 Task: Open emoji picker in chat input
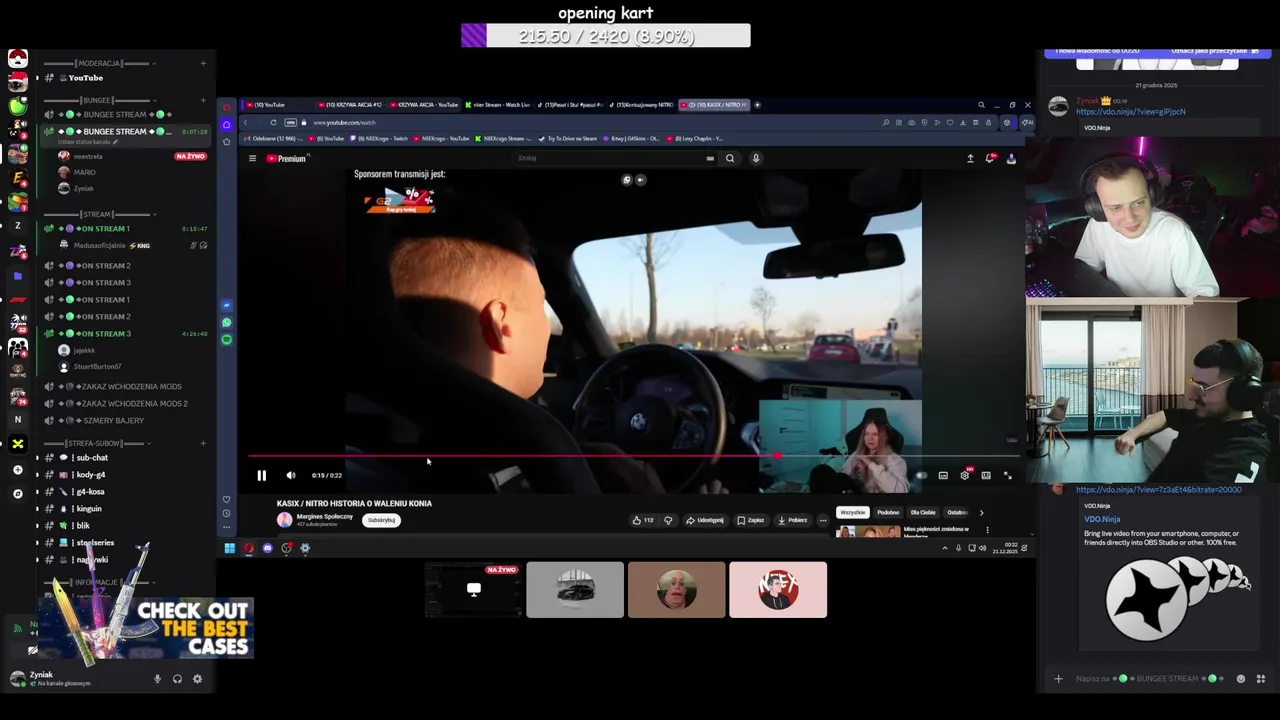click(x=1241, y=679)
